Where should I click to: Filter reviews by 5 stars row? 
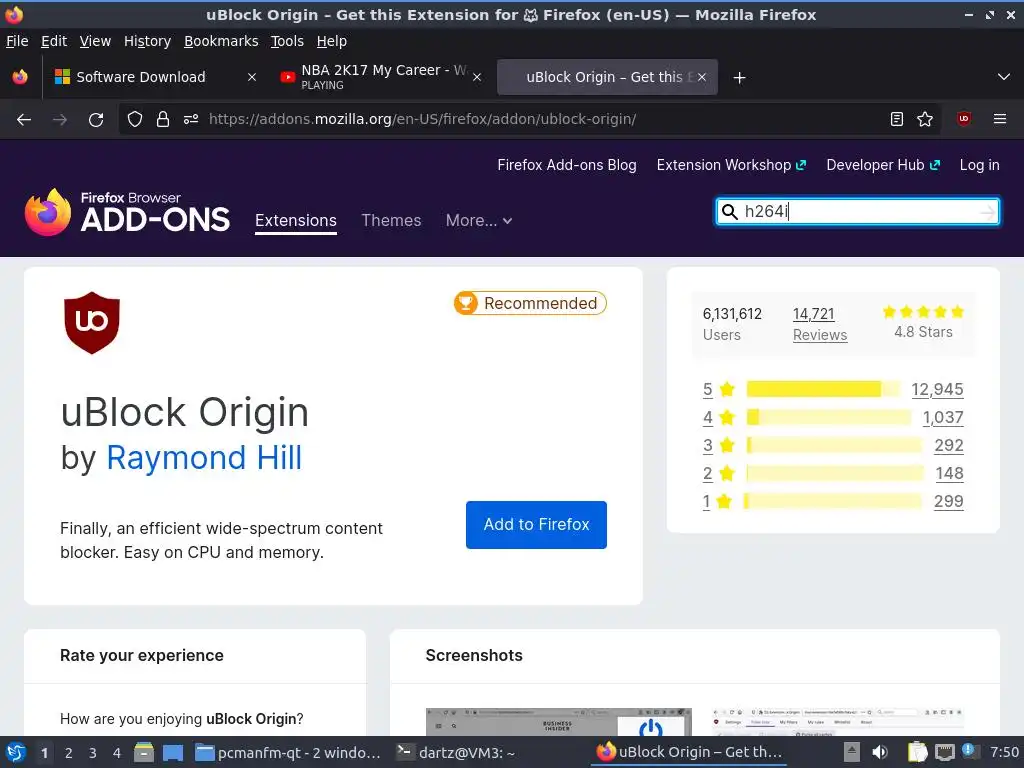pos(833,389)
